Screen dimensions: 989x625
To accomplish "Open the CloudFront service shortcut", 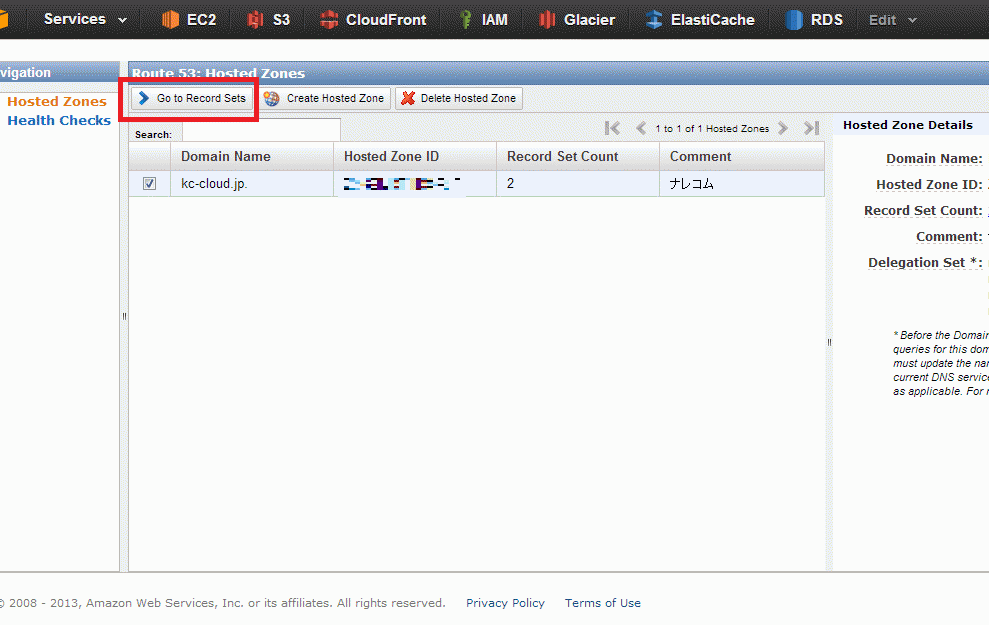I will click(373, 20).
